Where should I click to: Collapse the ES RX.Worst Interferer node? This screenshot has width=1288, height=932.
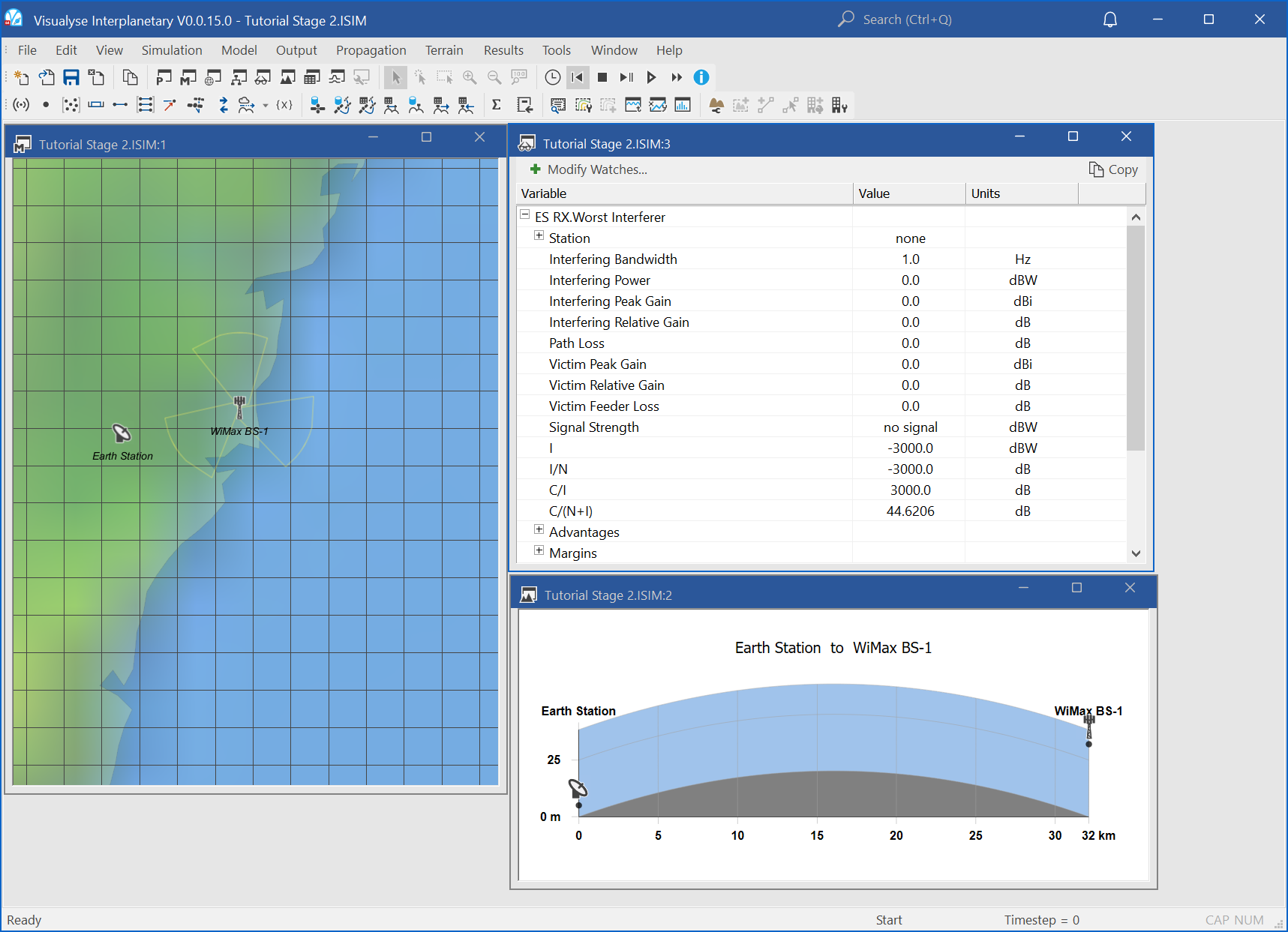point(525,214)
